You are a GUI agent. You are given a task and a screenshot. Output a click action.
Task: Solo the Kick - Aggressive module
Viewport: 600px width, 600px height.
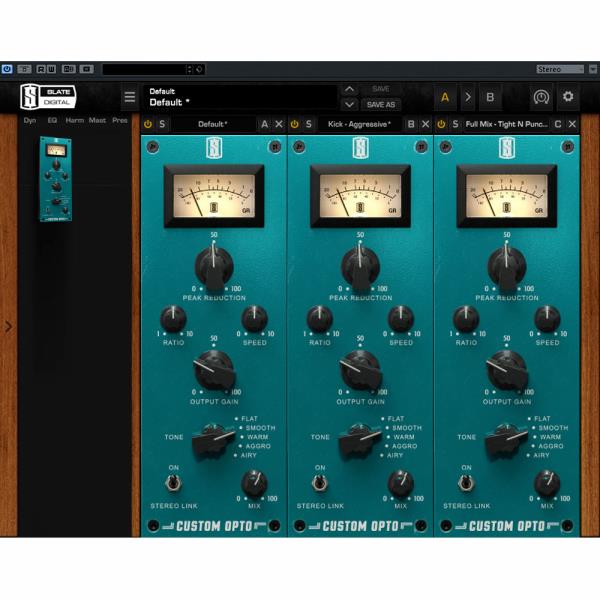click(x=309, y=124)
